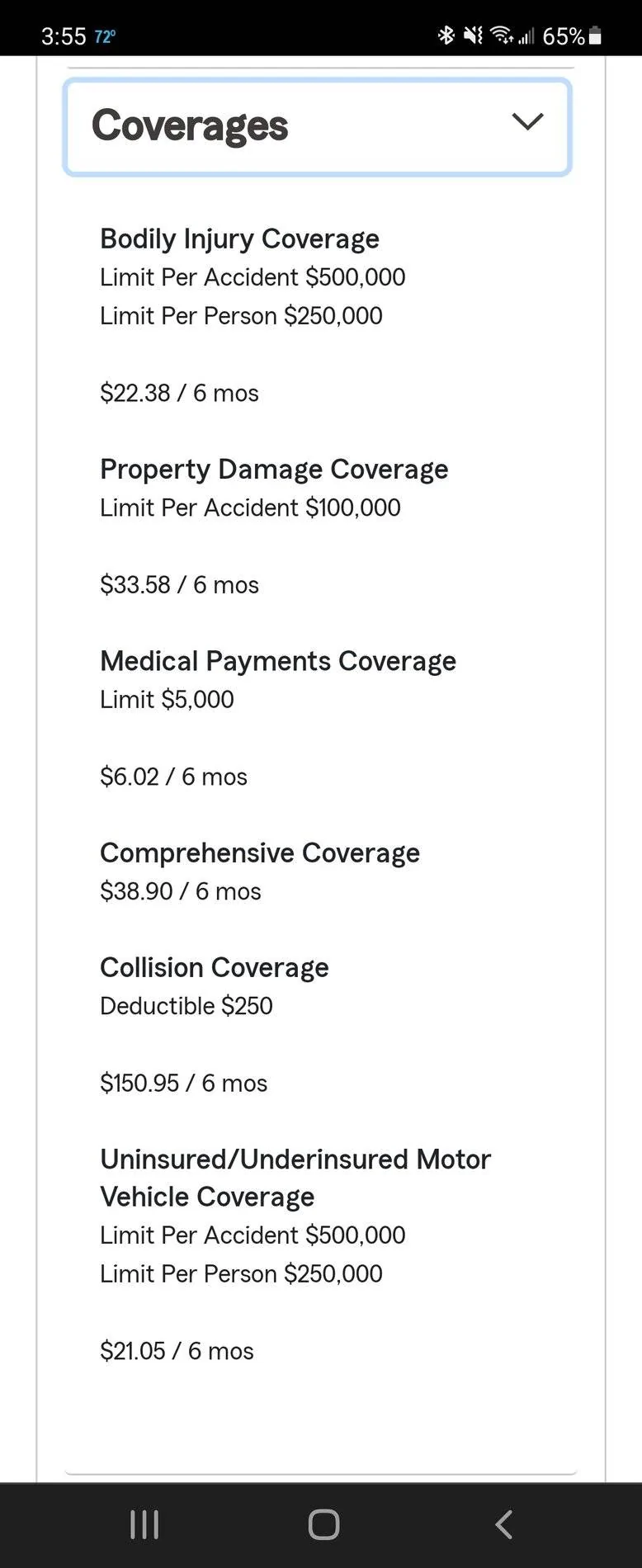This screenshot has height=1568, width=642.
Task: Tap the Medical Payments Coverage heading
Action: coord(278,661)
